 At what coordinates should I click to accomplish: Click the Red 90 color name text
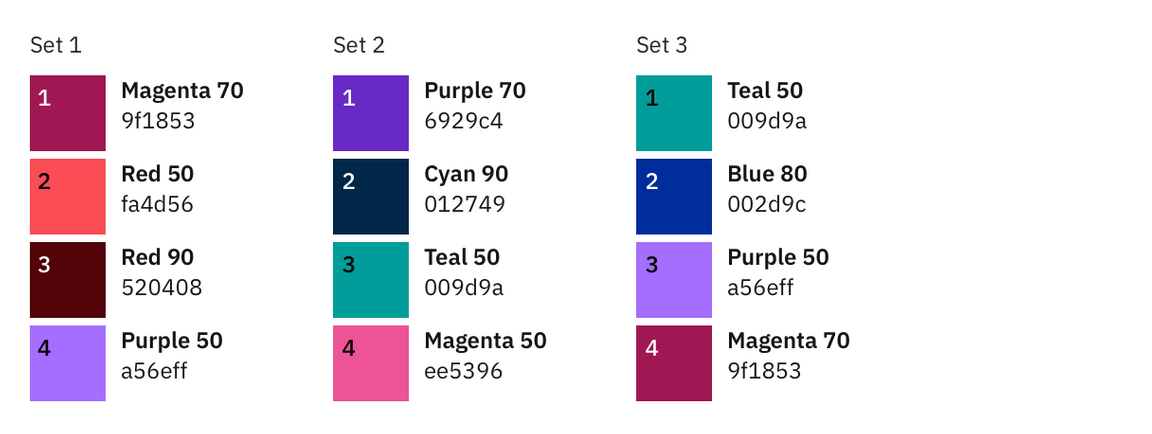coord(158,258)
